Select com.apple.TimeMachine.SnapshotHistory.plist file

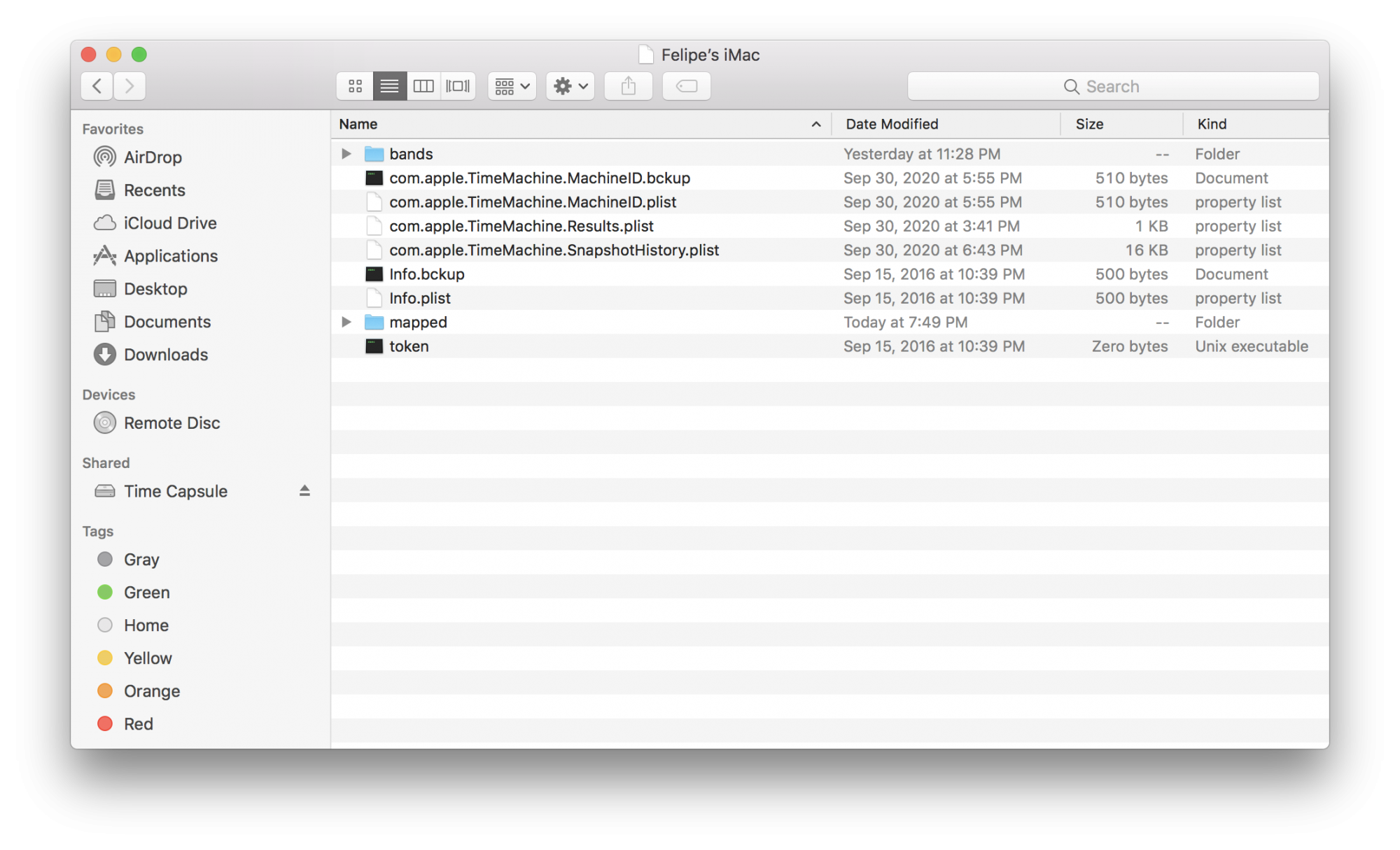(554, 250)
